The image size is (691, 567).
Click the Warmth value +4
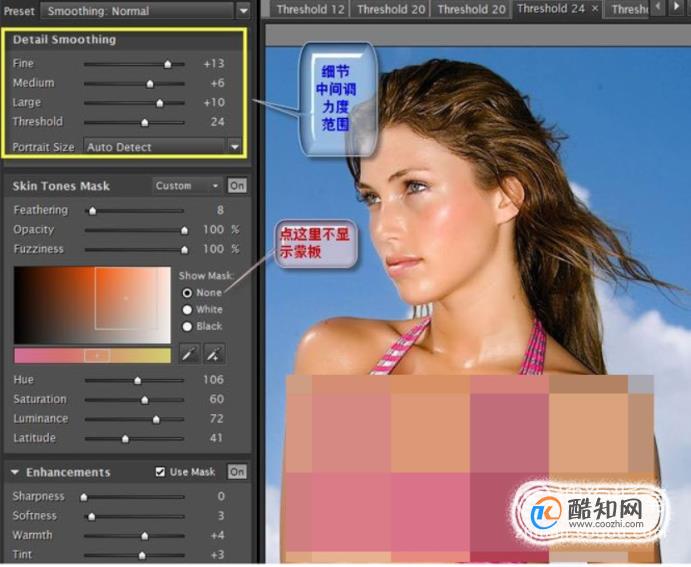pyautogui.click(x=217, y=535)
